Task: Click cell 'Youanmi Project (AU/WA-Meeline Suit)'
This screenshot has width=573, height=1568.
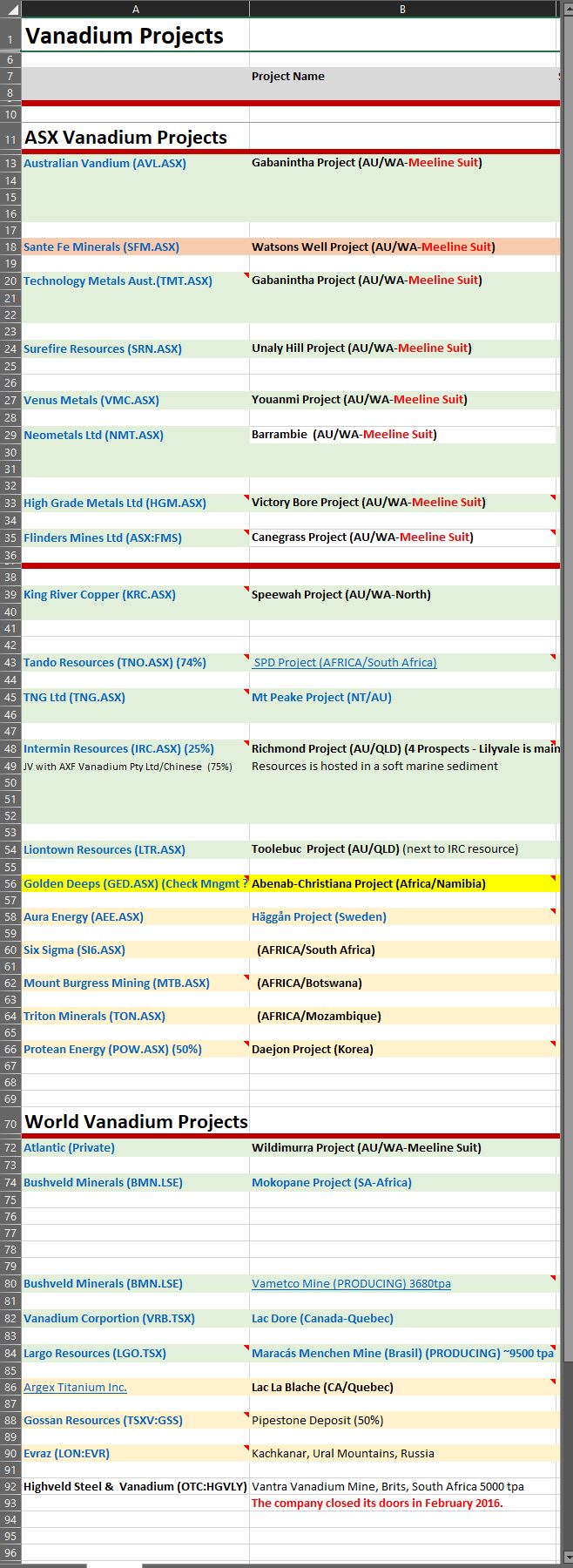Action: [403, 400]
